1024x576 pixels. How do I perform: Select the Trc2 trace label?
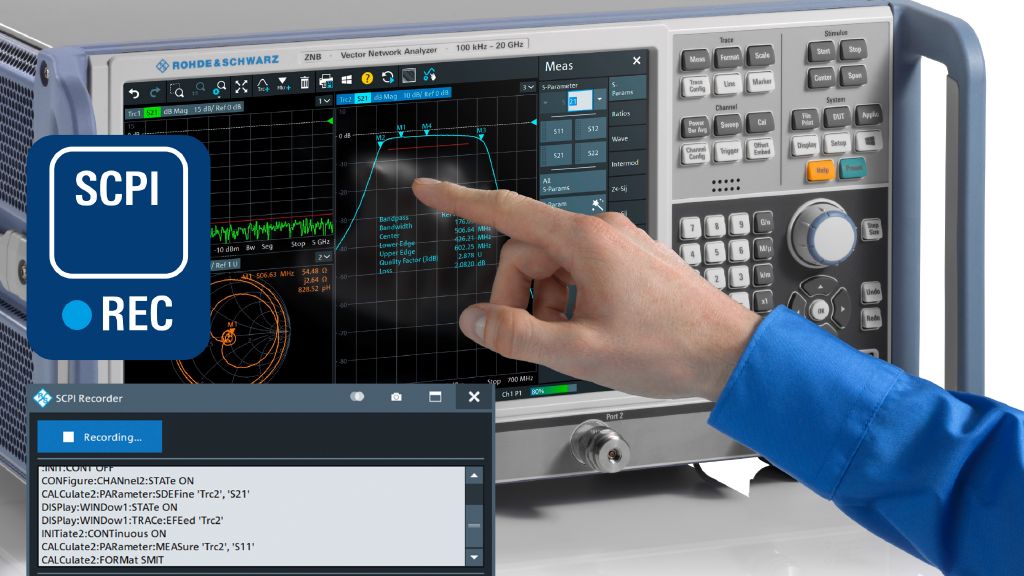pos(345,98)
